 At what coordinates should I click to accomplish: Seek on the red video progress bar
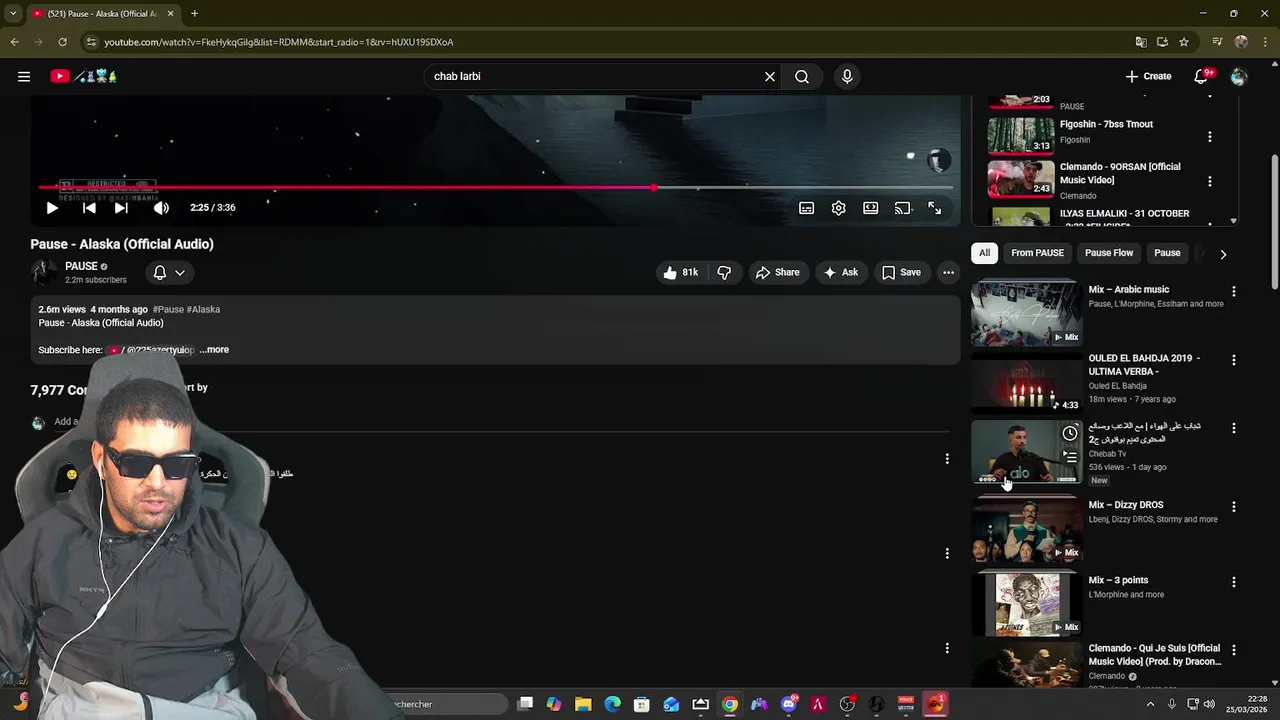click(x=496, y=187)
